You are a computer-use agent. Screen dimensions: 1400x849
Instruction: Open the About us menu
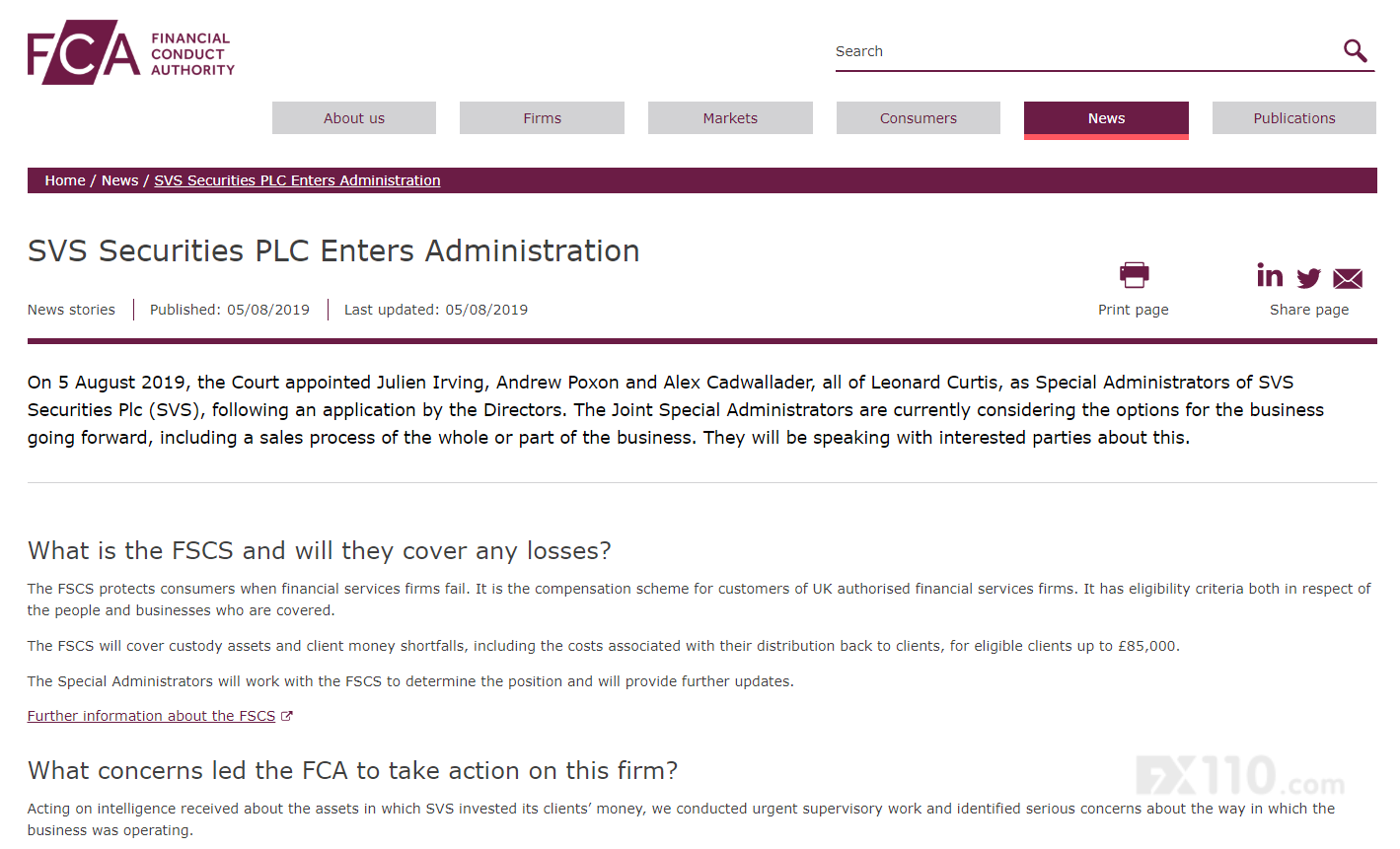[x=354, y=118]
